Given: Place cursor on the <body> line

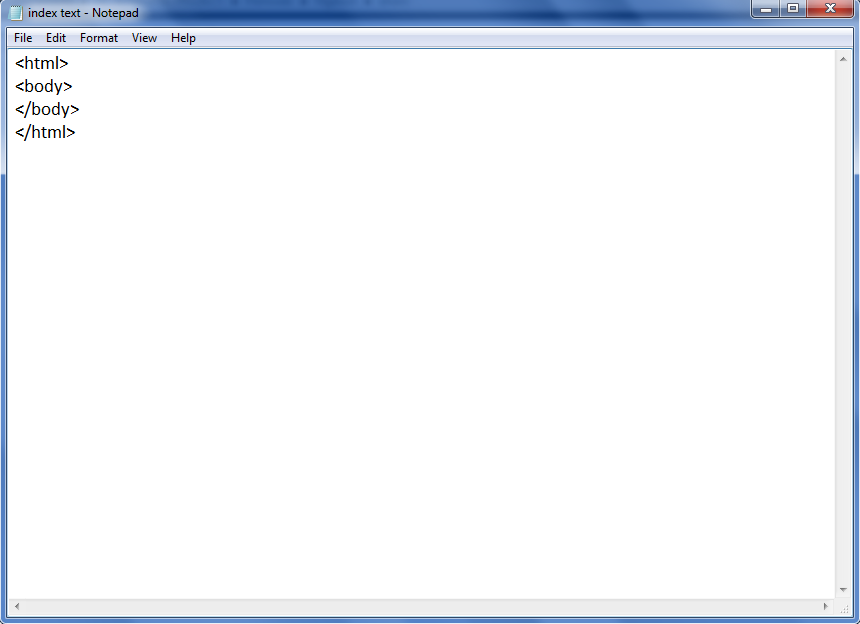Looking at the screenshot, I should (x=43, y=86).
